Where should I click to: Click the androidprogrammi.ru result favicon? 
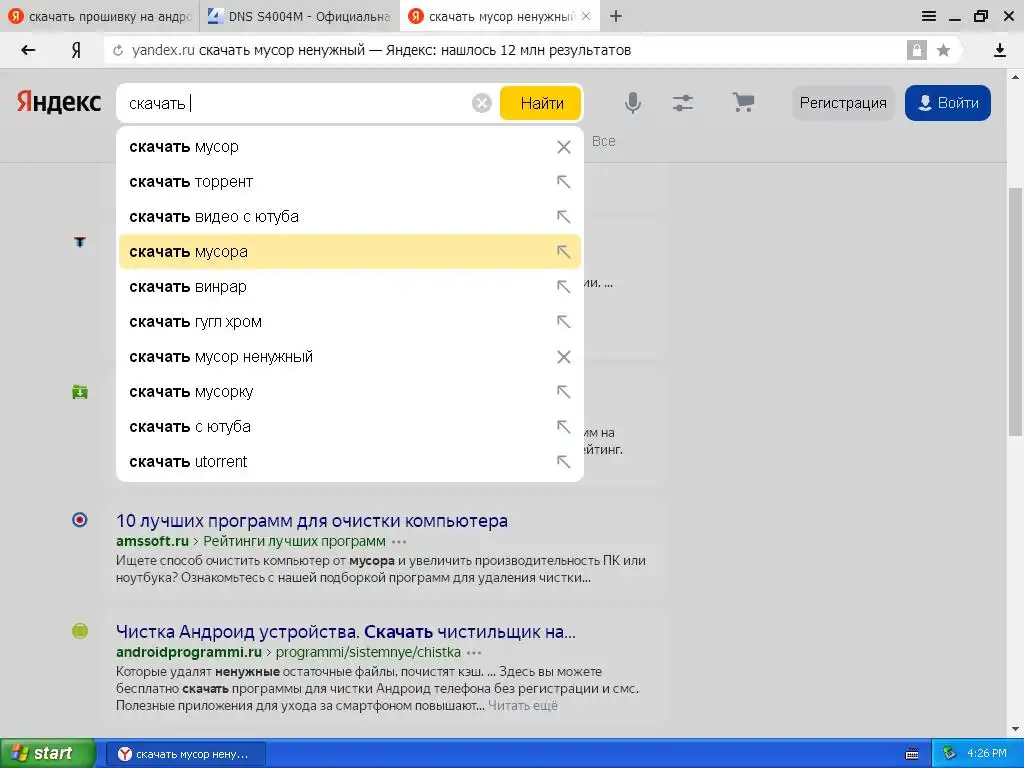[x=80, y=631]
